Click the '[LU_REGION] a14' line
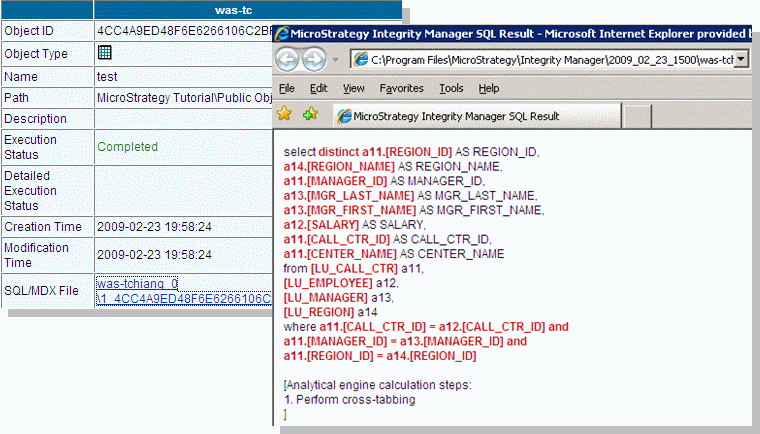Viewport: 760px width, 434px height. (331, 312)
